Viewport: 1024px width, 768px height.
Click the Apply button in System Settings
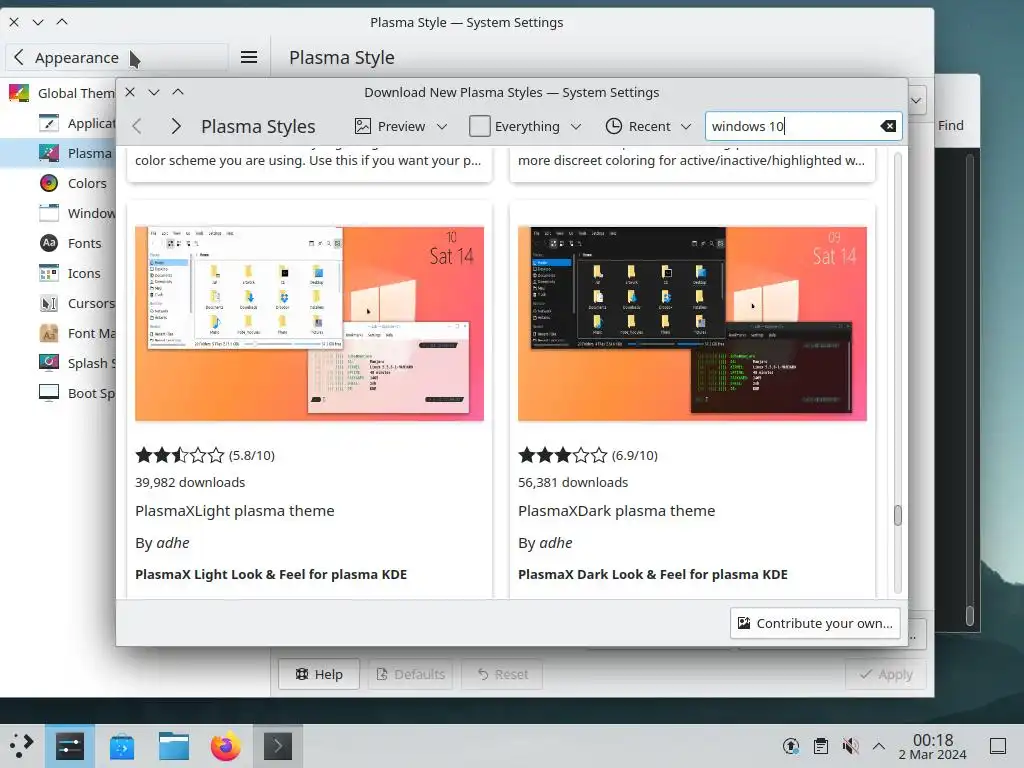tap(886, 674)
